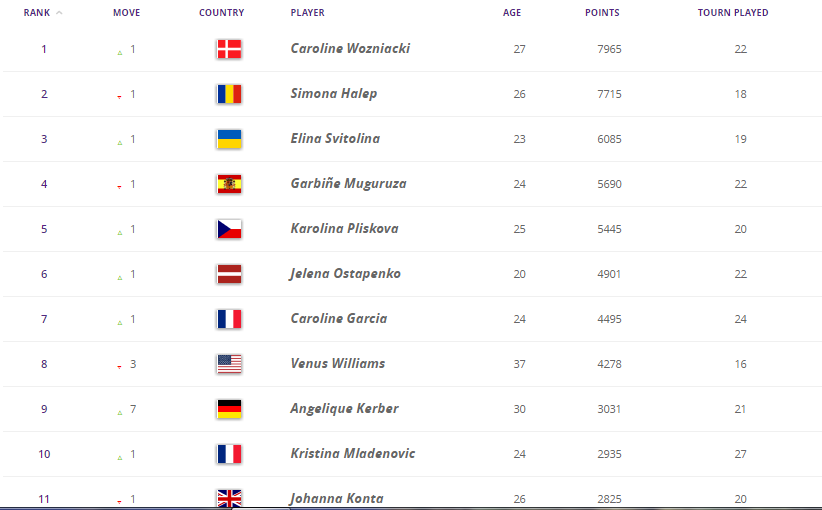
Task: Open Caroline Wozniacki player profile link
Action: pyautogui.click(x=350, y=49)
